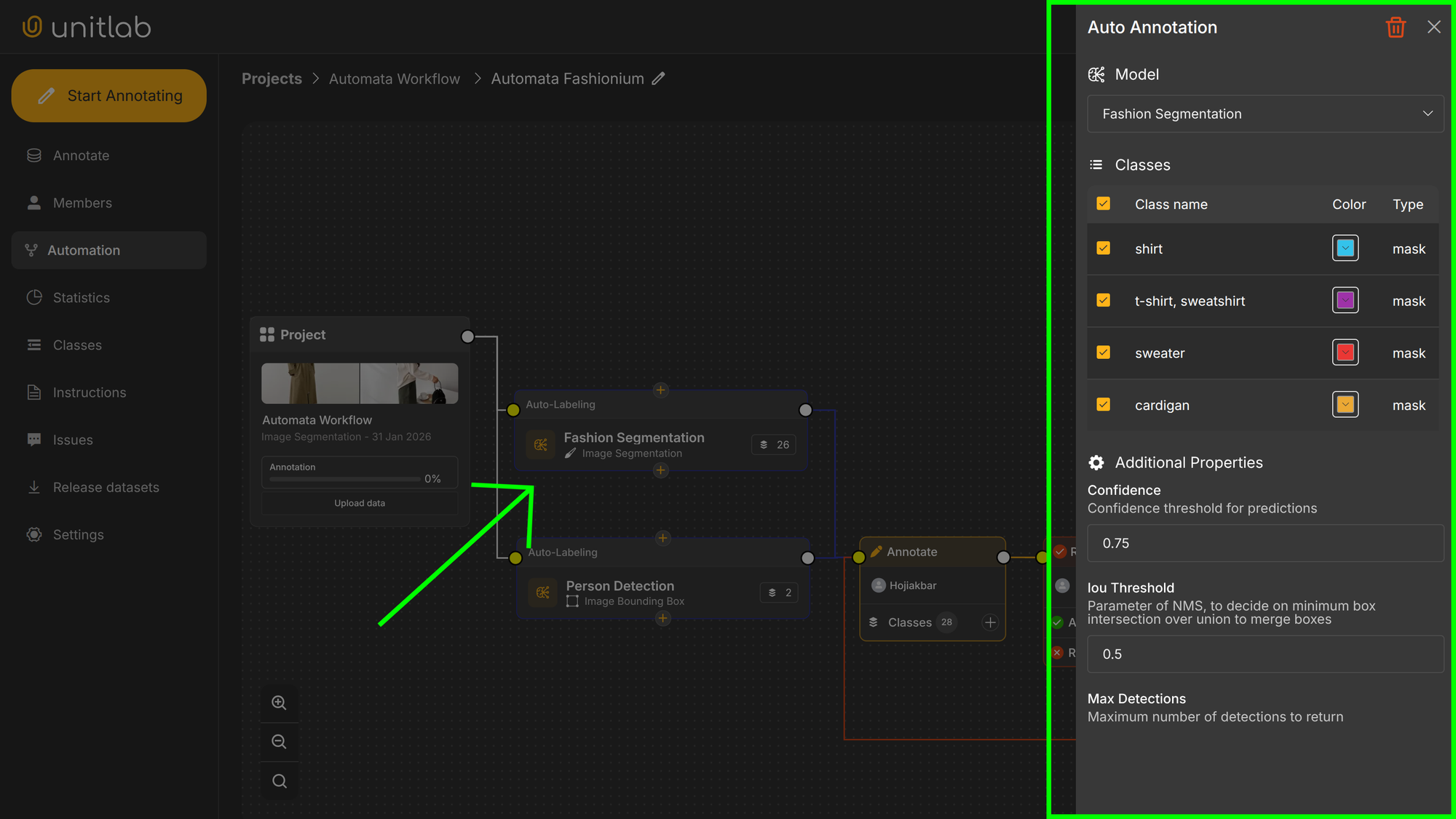Click the layers badge on Person Detection node

[778, 593]
